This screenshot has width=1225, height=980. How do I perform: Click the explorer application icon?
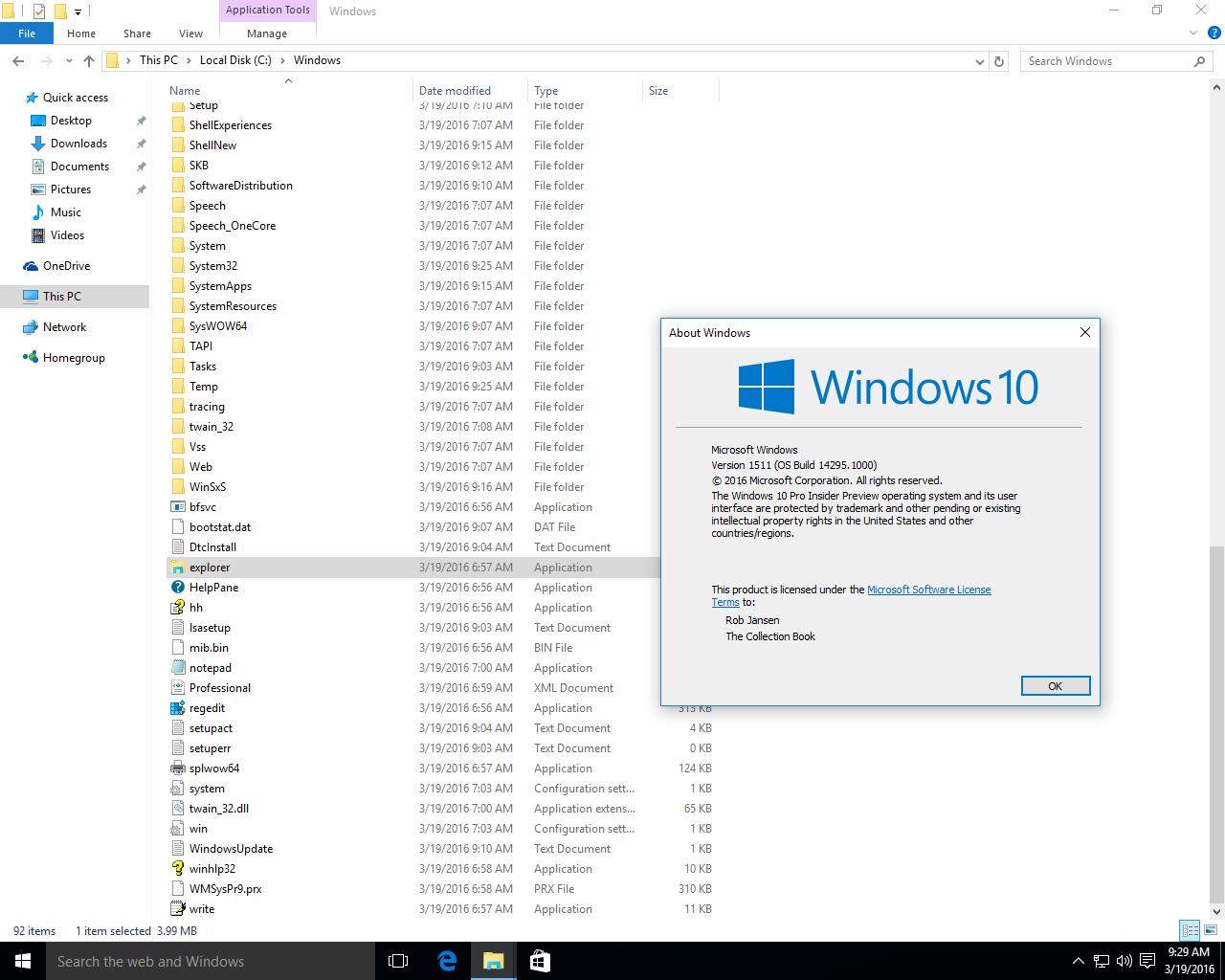tap(177, 568)
